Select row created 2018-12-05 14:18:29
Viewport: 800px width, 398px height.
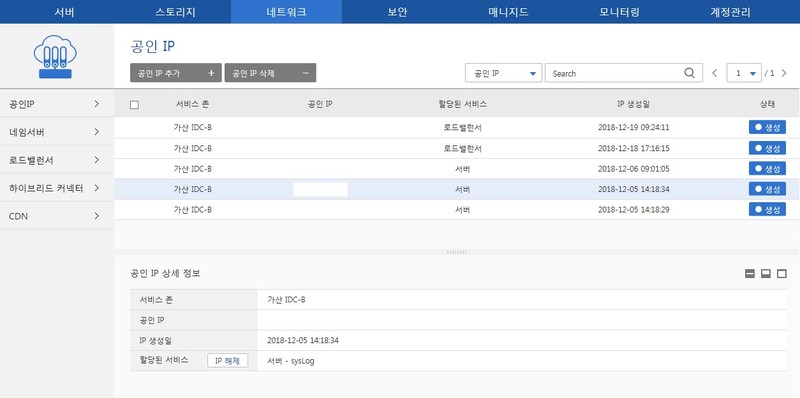pos(457,210)
